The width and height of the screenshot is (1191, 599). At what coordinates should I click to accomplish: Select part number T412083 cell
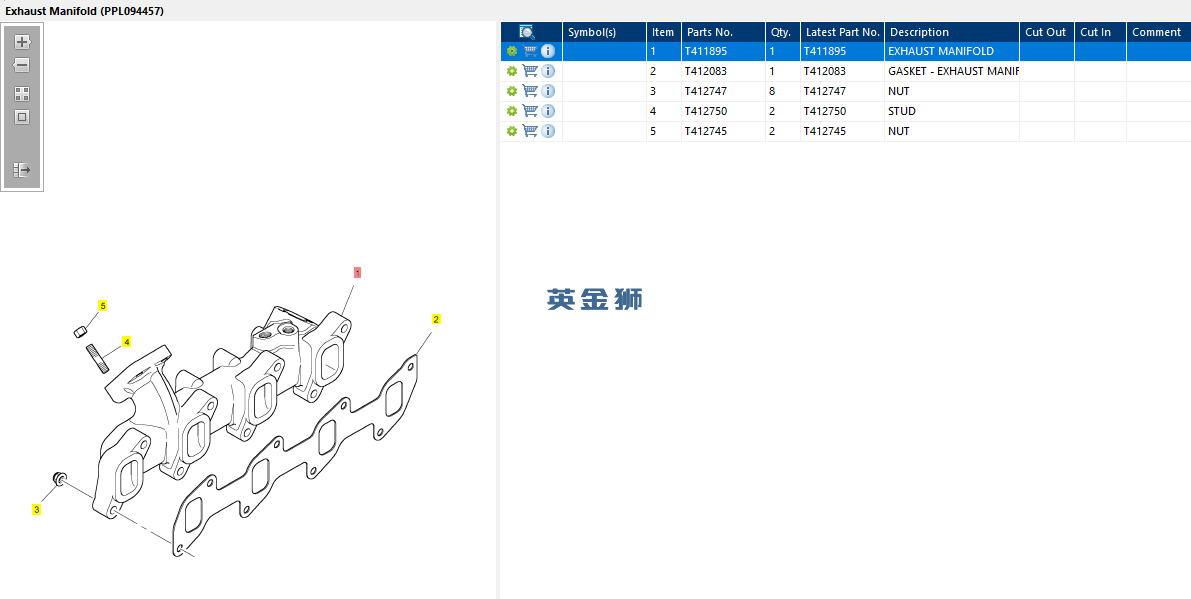(x=723, y=71)
